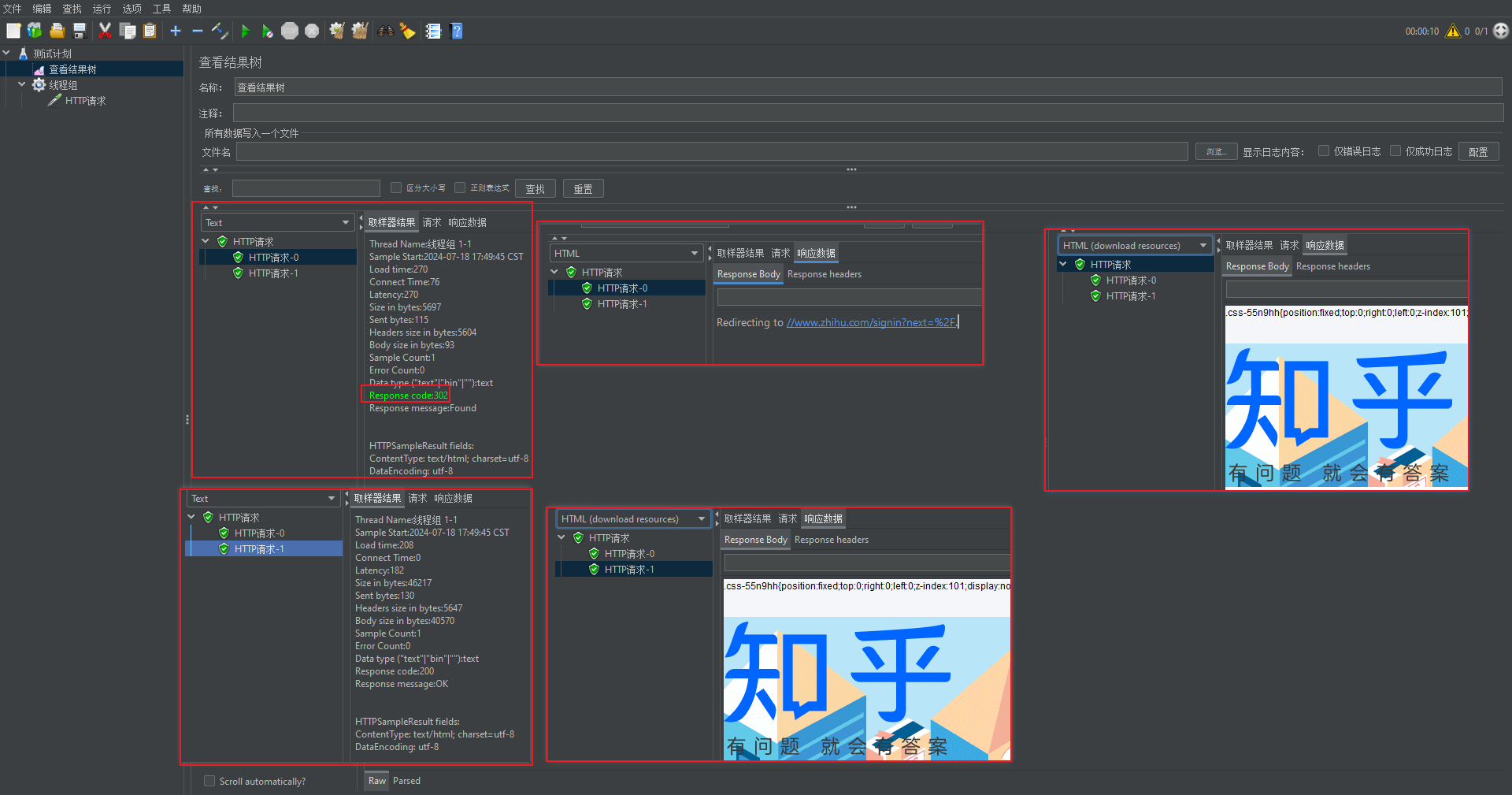Switch to the Parsed tab at bottom
The height and width of the screenshot is (795, 1512).
coord(406,781)
